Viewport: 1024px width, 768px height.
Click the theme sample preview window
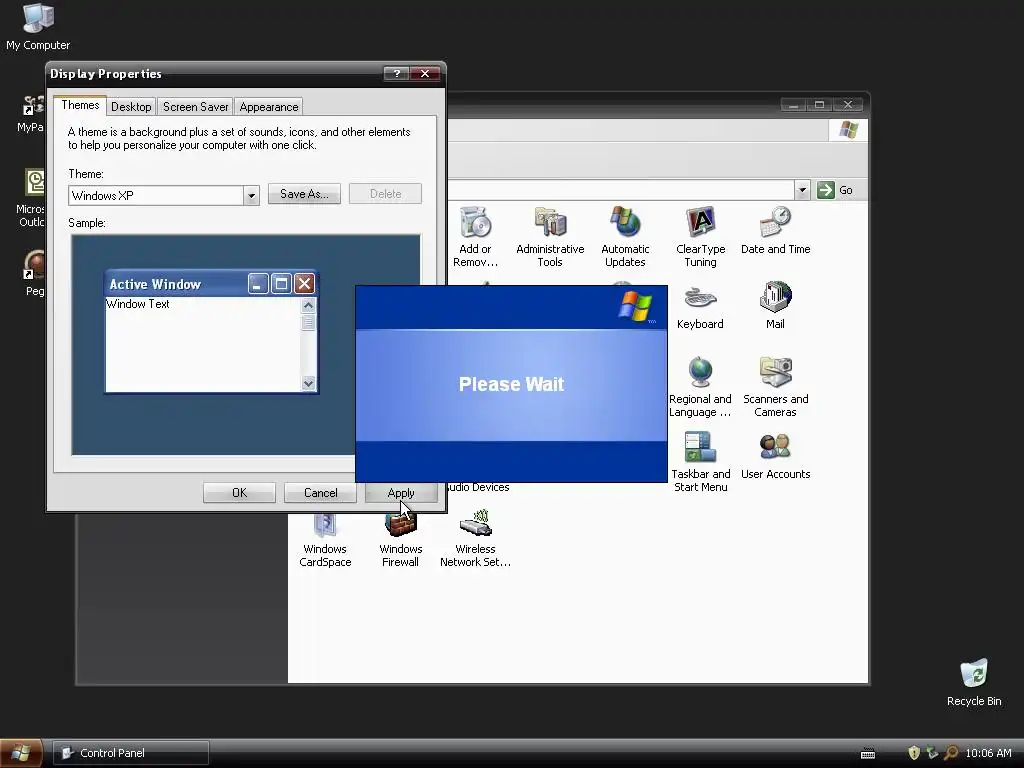point(212,332)
